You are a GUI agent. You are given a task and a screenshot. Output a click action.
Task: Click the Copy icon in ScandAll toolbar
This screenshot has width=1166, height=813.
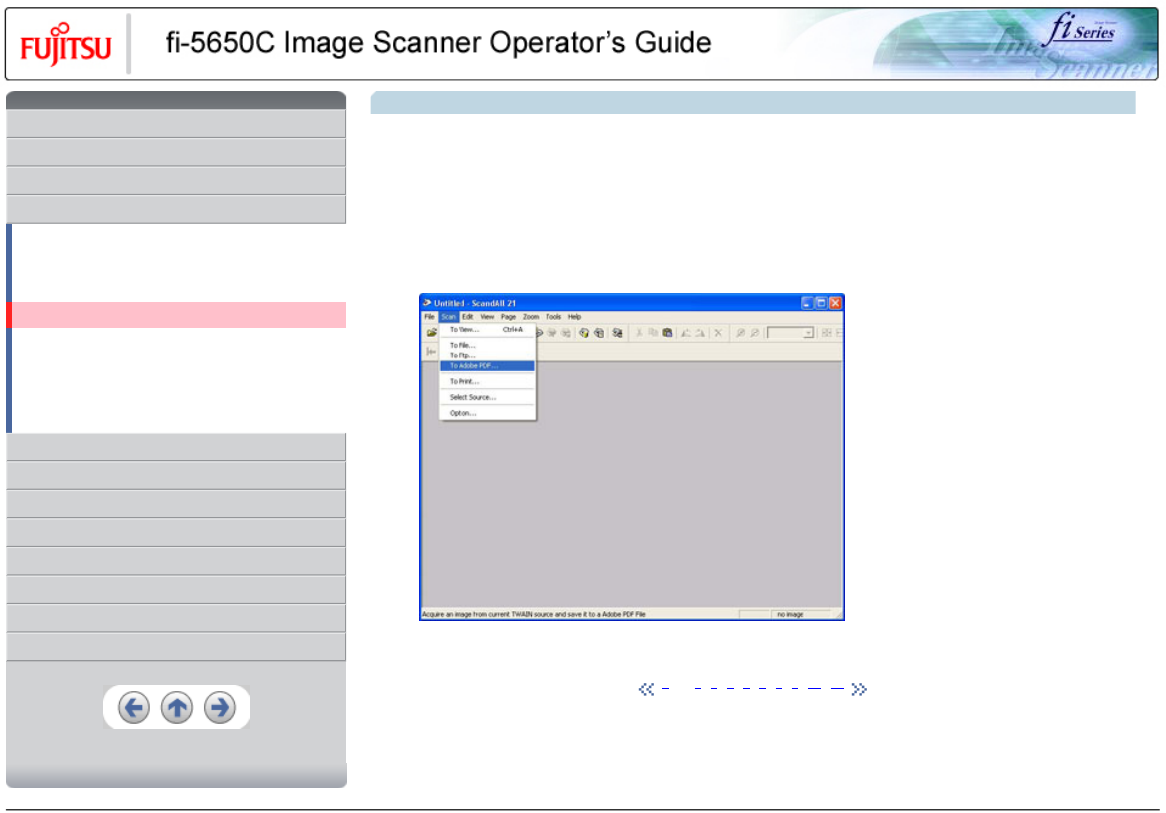(653, 333)
